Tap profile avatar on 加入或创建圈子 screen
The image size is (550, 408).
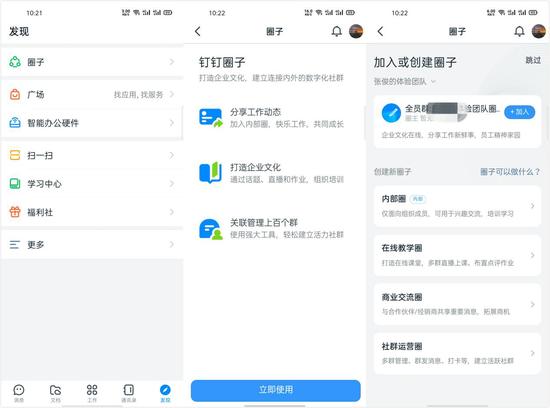pos(539,31)
